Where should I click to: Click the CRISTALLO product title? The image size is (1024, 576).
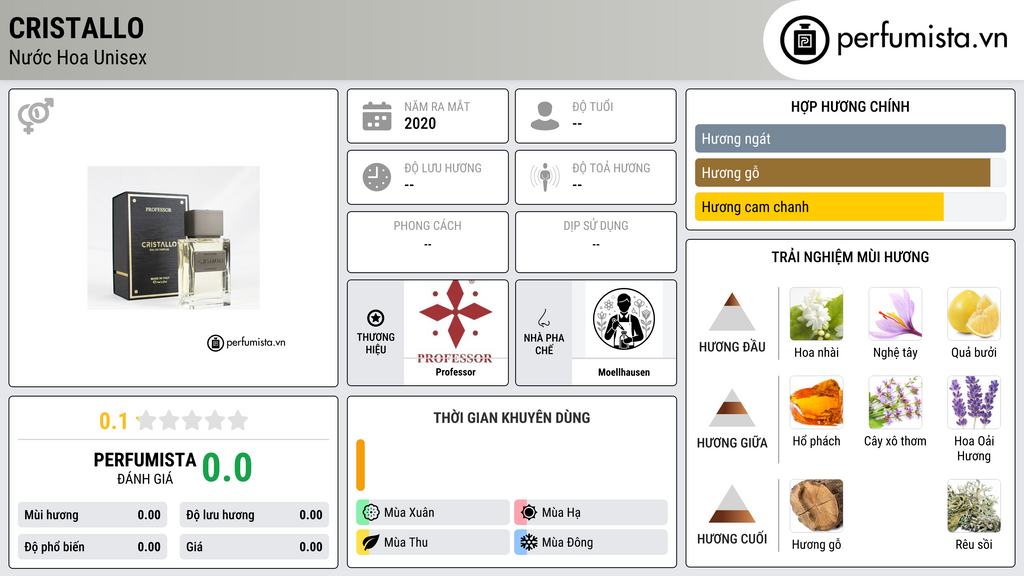click(76, 28)
